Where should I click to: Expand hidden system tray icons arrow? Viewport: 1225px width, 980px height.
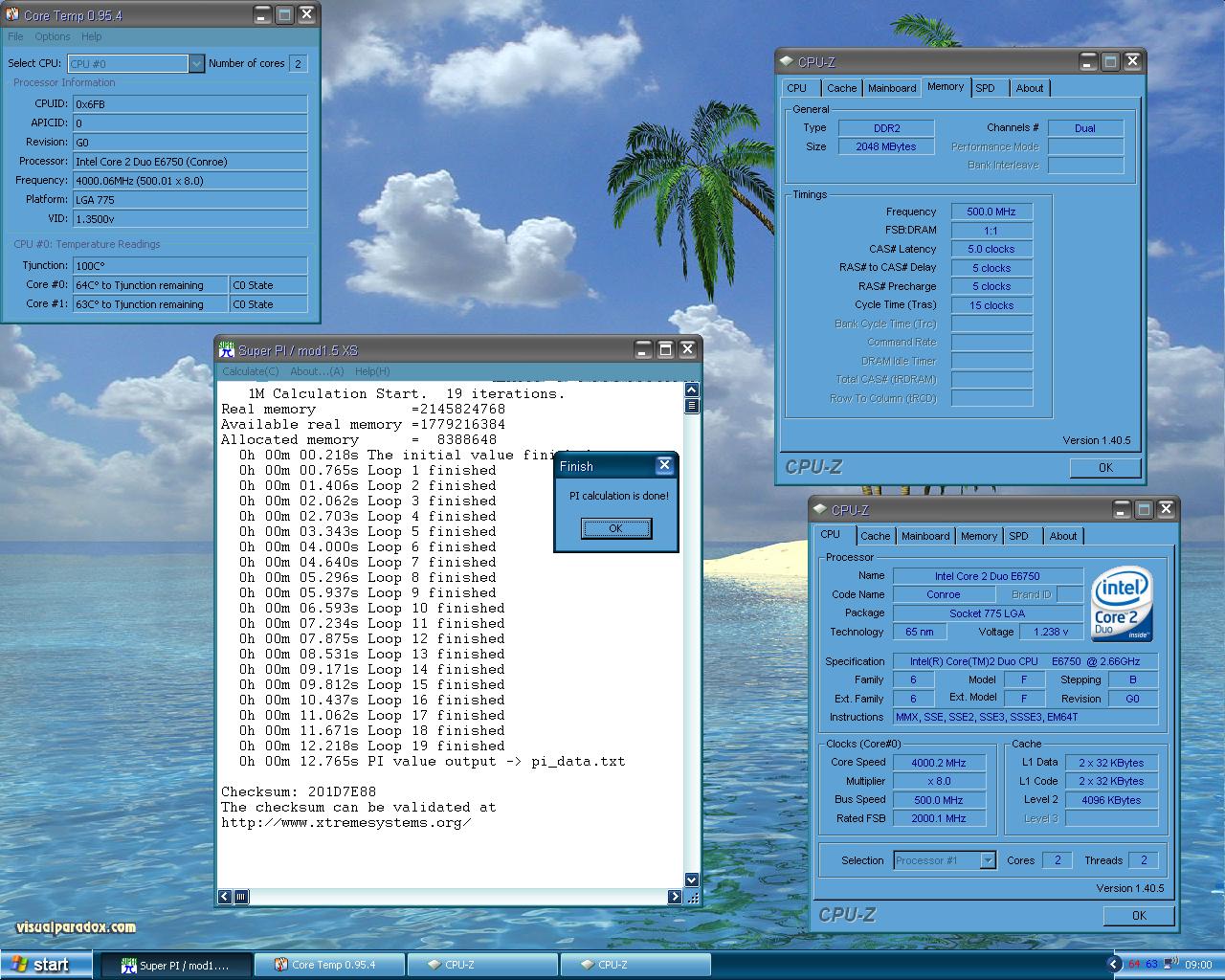coord(1114,965)
